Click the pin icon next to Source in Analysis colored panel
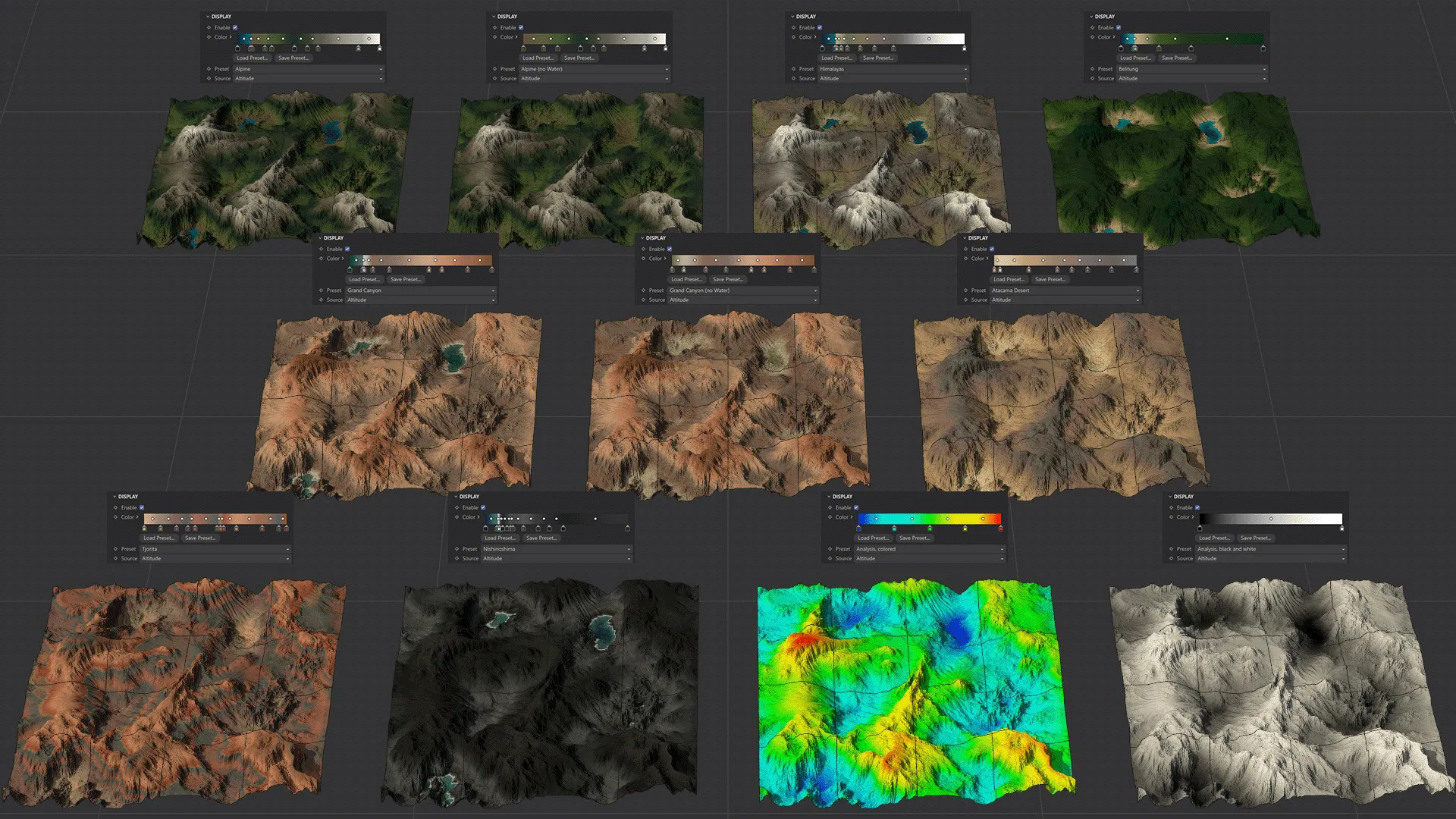The height and width of the screenshot is (819, 1456). pyautogui.click(x=830, y=558)
